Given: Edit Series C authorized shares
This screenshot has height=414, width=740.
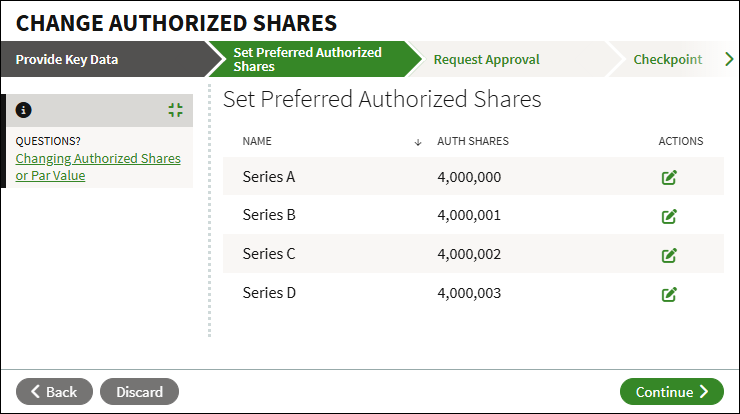Looking at the screenshot, I should pyautogui.click(x=669, y=255).
